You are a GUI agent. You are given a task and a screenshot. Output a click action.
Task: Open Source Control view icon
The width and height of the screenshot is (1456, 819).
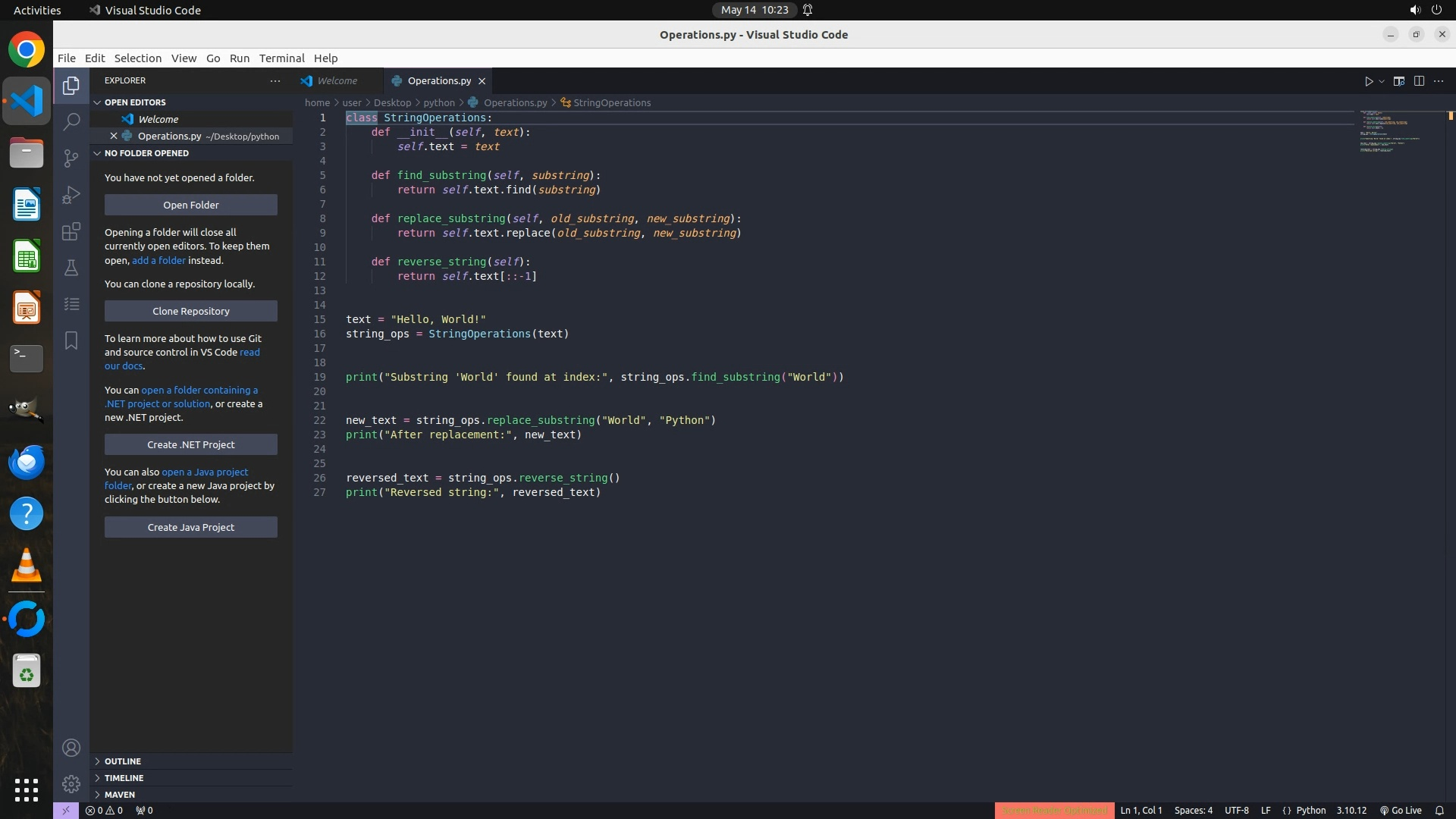[x=71, y=158]
